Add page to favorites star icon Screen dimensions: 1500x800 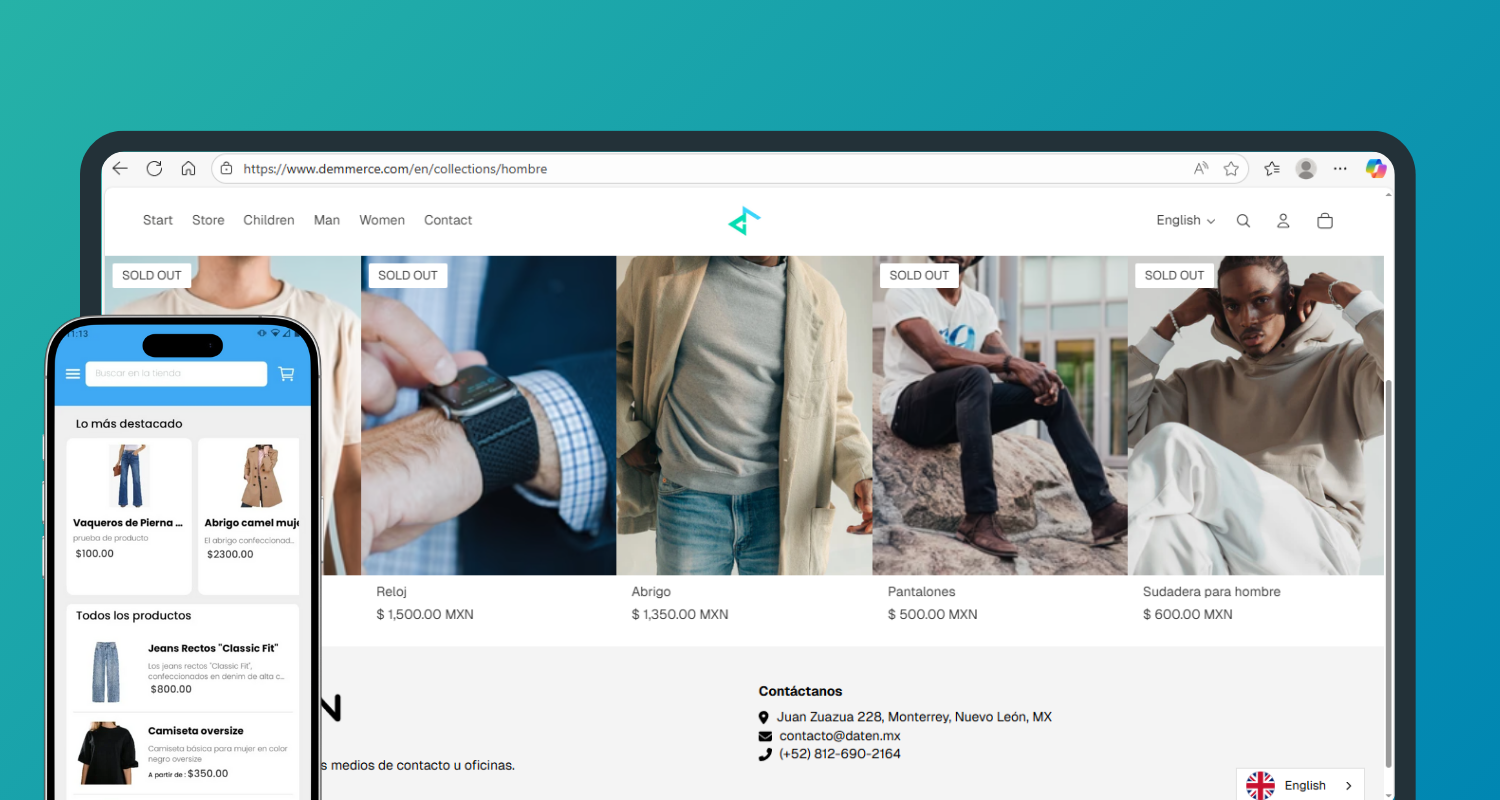click(1231, 169)
